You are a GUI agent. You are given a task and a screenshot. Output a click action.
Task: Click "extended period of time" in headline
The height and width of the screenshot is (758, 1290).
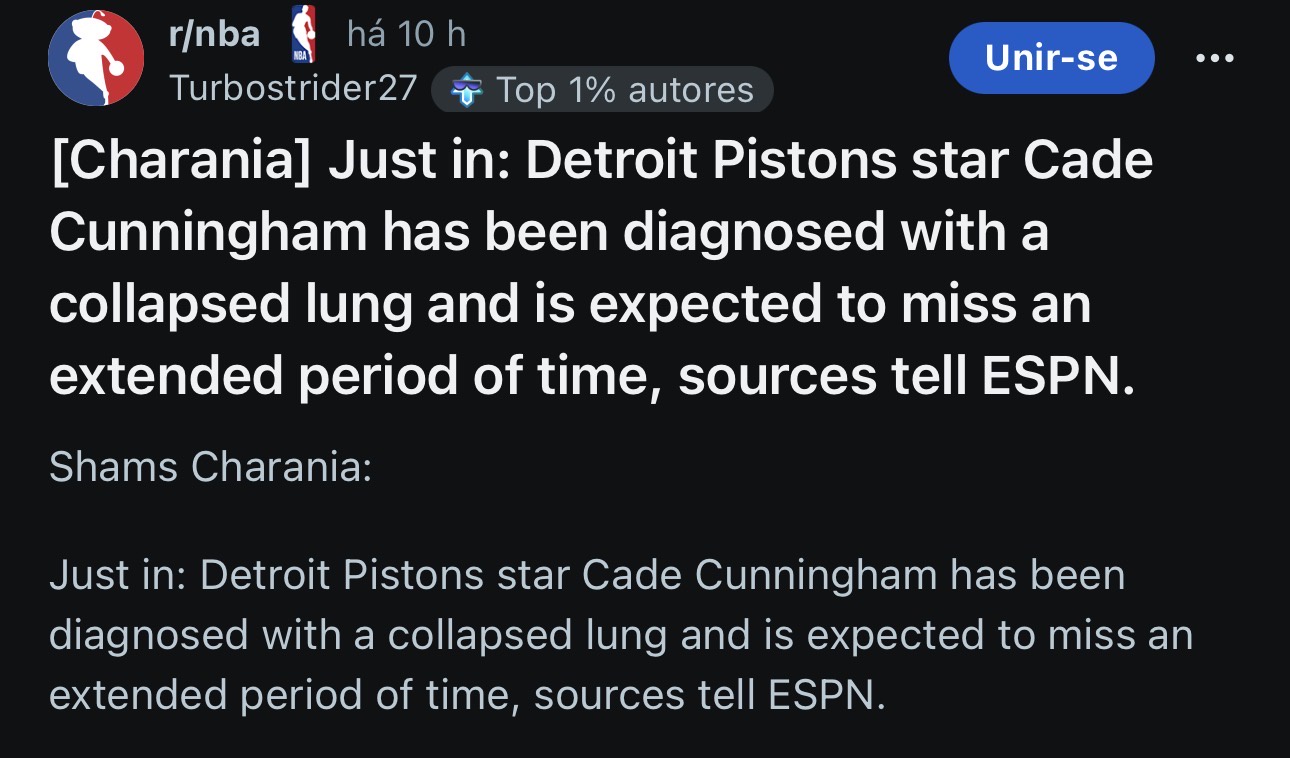click(x=349, y=376)
